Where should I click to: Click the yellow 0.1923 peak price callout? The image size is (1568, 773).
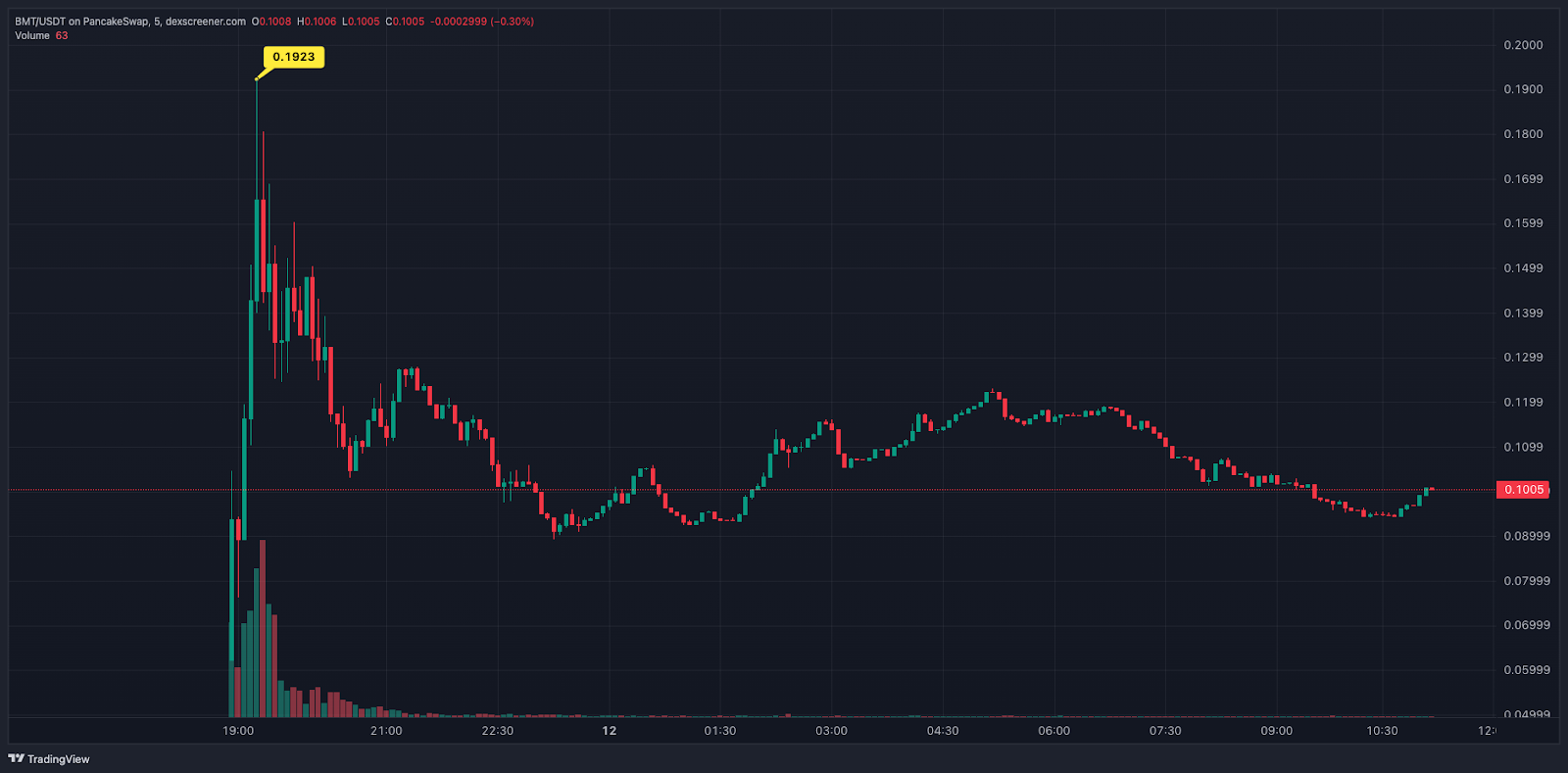293,57
